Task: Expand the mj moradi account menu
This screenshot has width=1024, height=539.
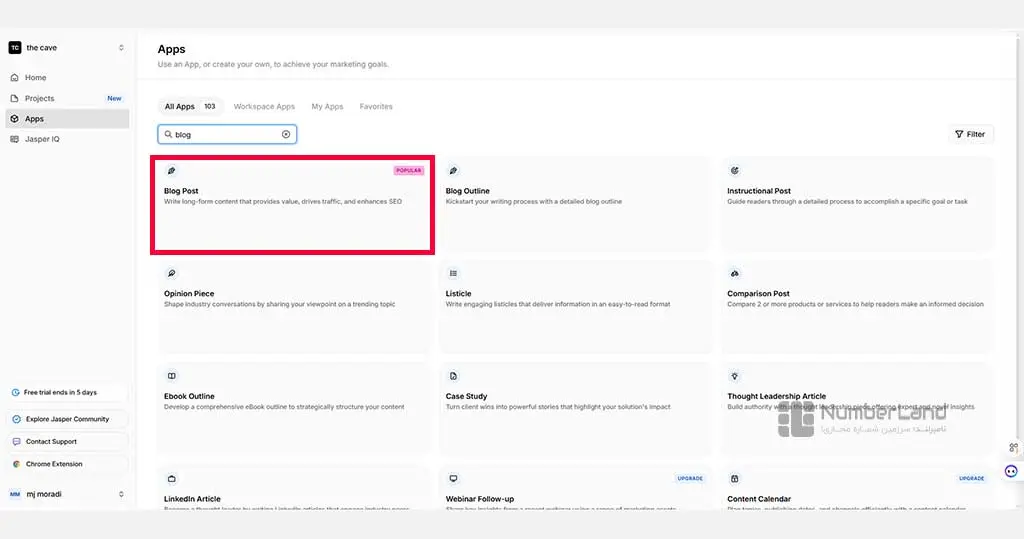Action: pos(121,494)
